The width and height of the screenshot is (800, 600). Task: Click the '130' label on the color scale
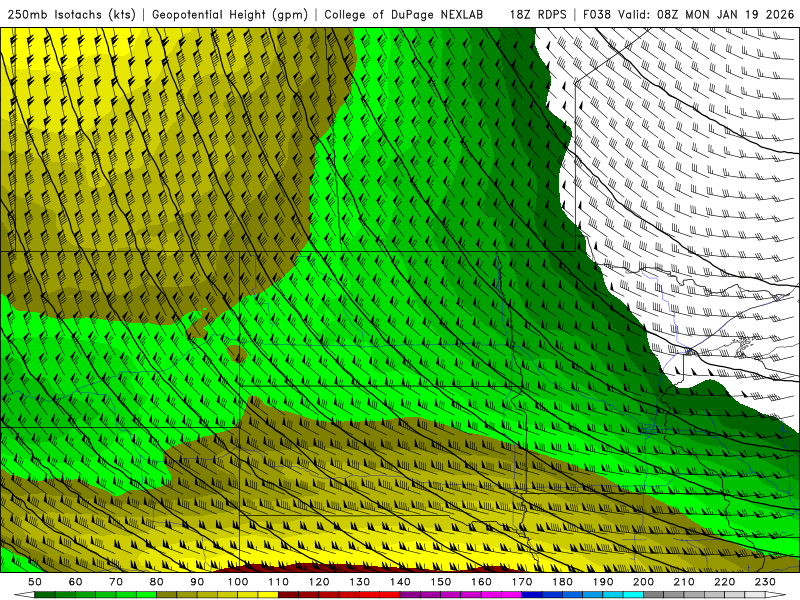coord(360,582)
